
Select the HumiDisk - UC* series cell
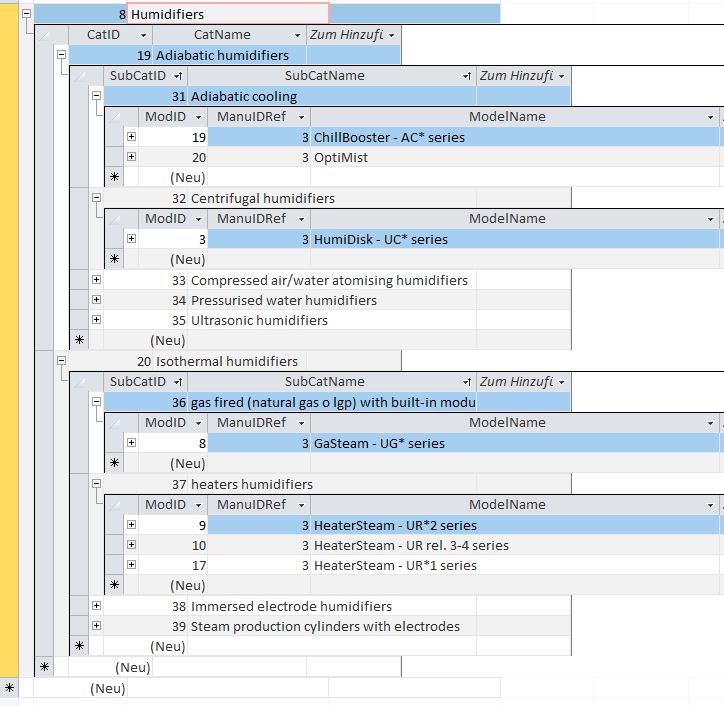[x=515, y=239]
